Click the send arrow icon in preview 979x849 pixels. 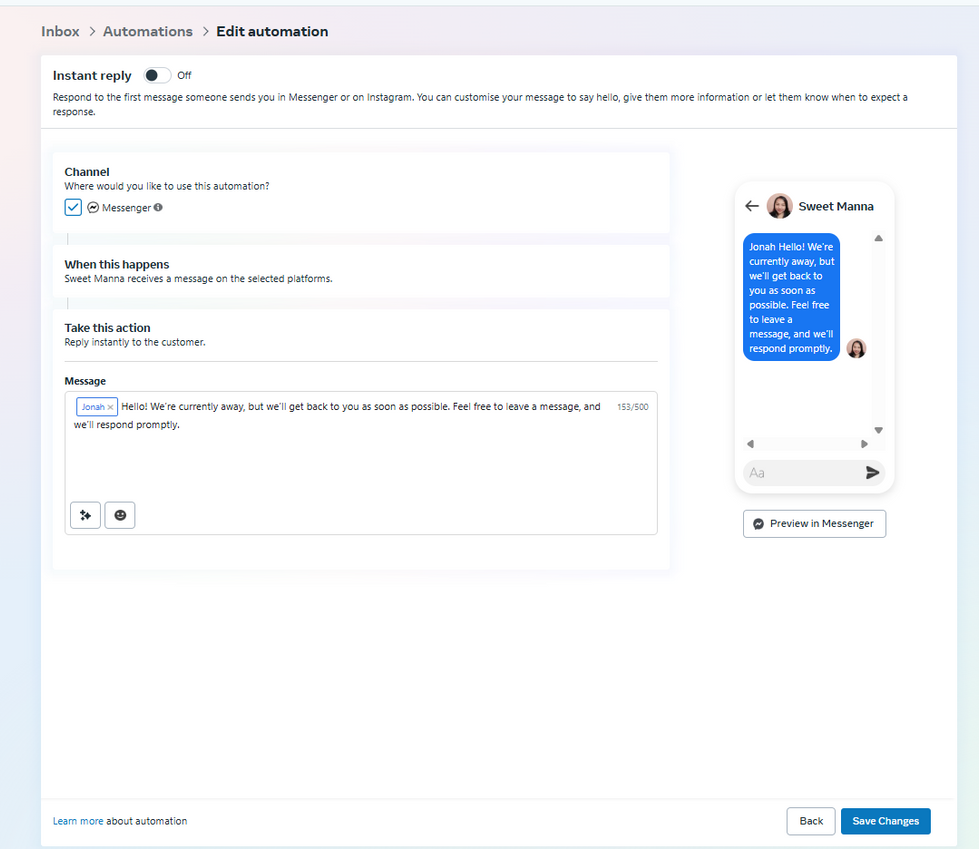coord(872,473)
